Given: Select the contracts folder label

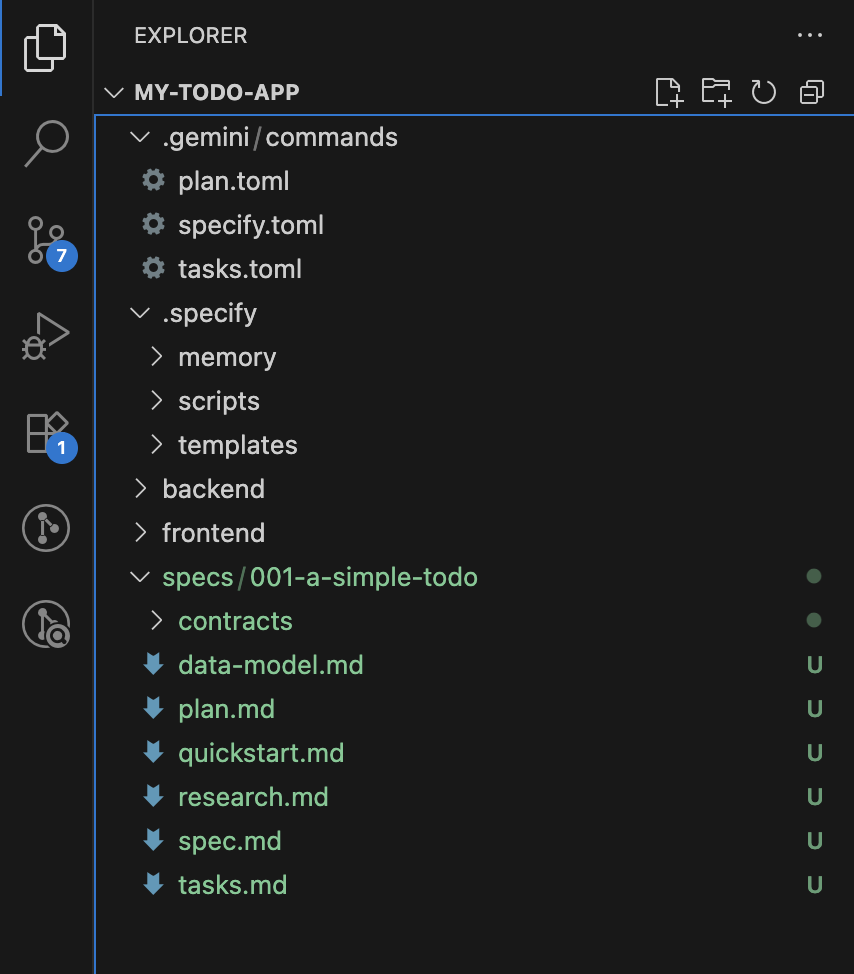Looking at the screenshot, I should click(235, 621).
